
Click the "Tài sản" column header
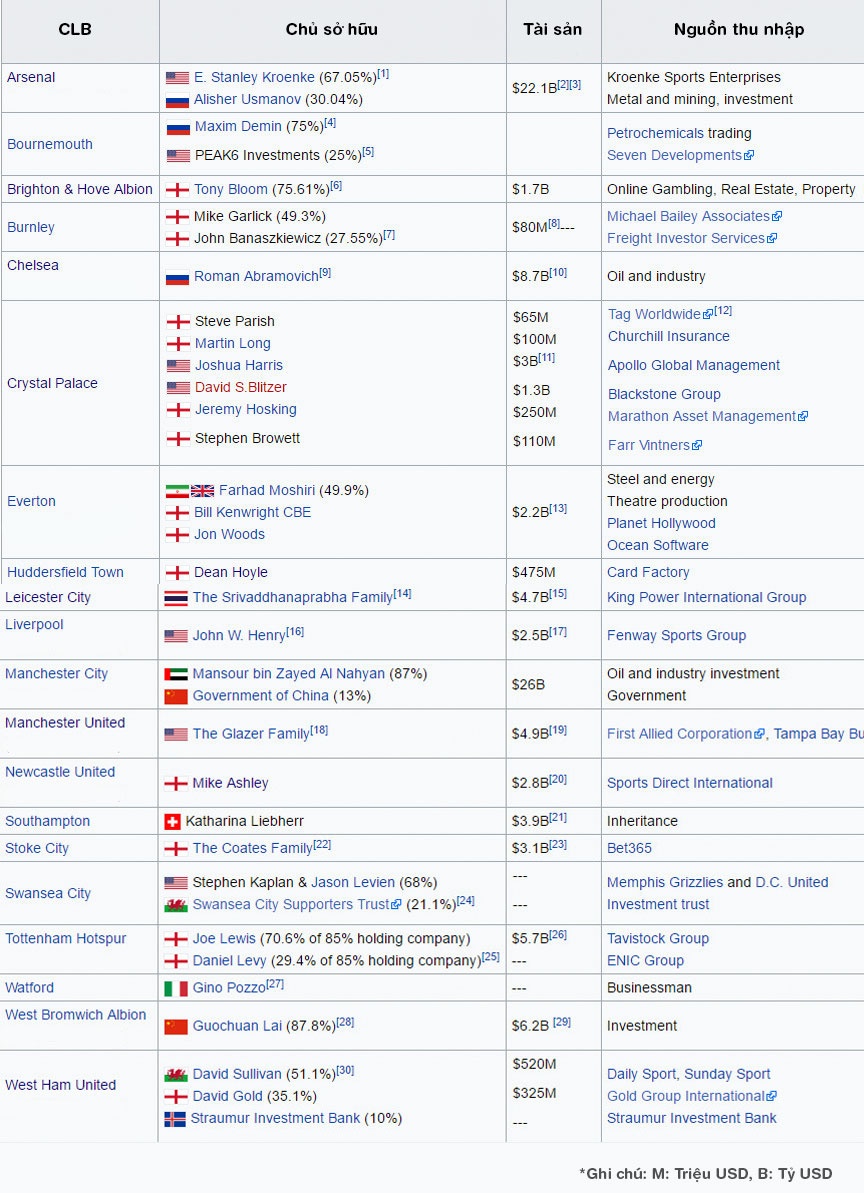[x=552, y=29]
